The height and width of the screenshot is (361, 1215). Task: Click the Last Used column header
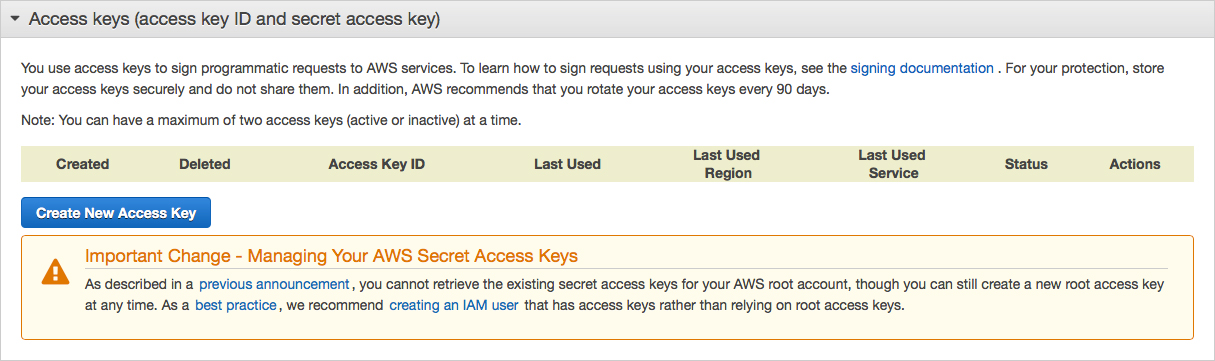[567, 164]
